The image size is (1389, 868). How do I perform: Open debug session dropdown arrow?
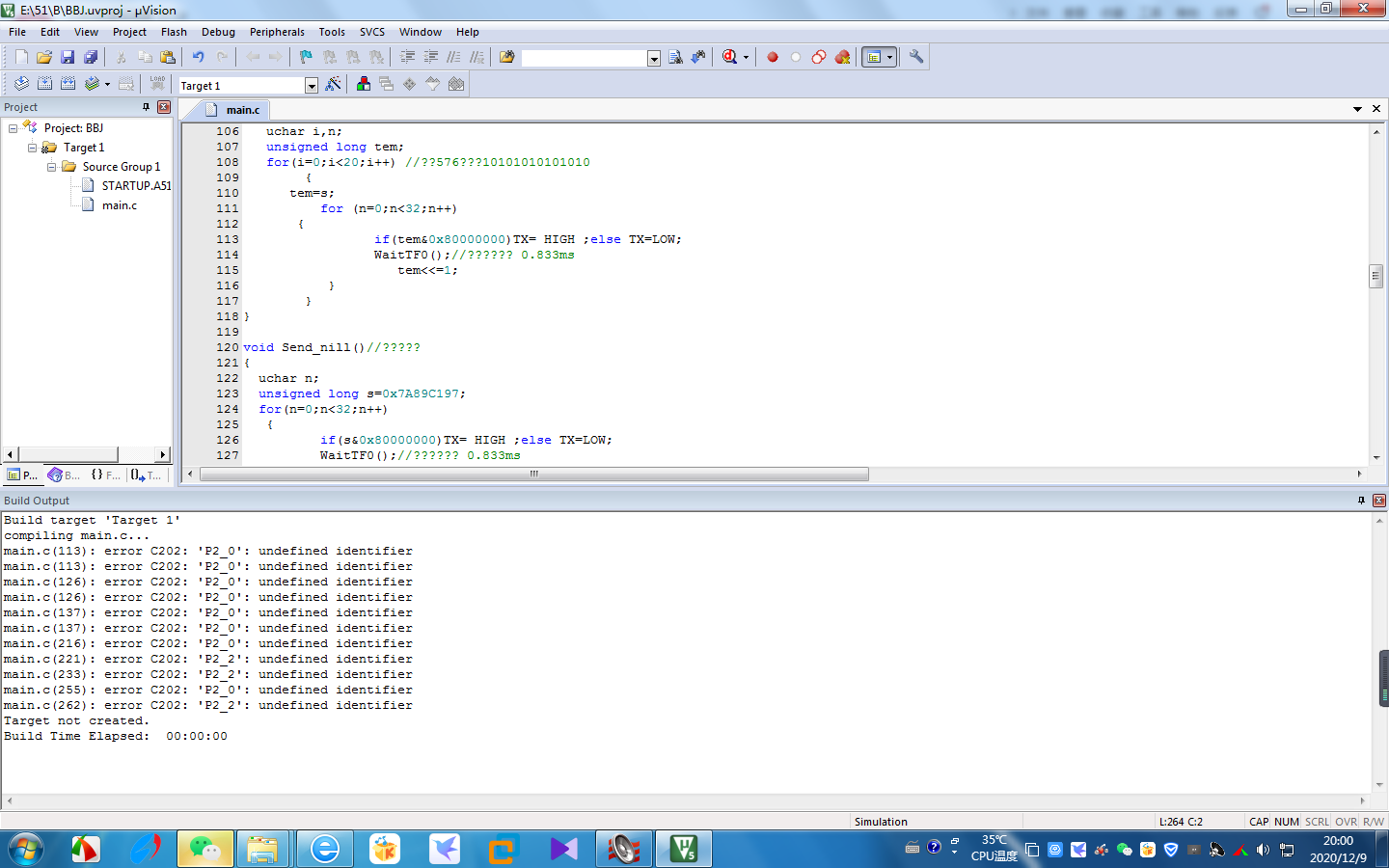coord(746,57)
